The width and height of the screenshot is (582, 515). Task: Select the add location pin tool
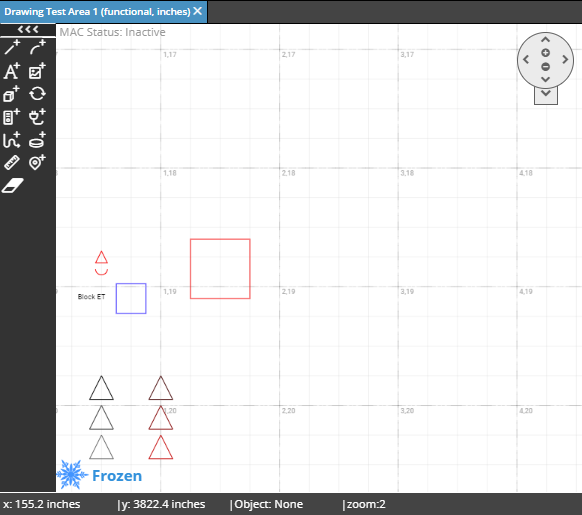point(37,163)
